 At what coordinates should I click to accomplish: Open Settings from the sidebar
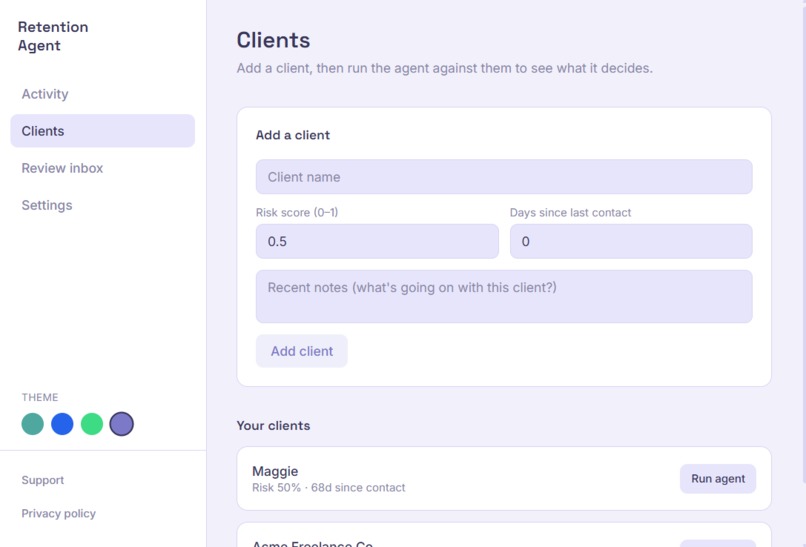[102, 205]
